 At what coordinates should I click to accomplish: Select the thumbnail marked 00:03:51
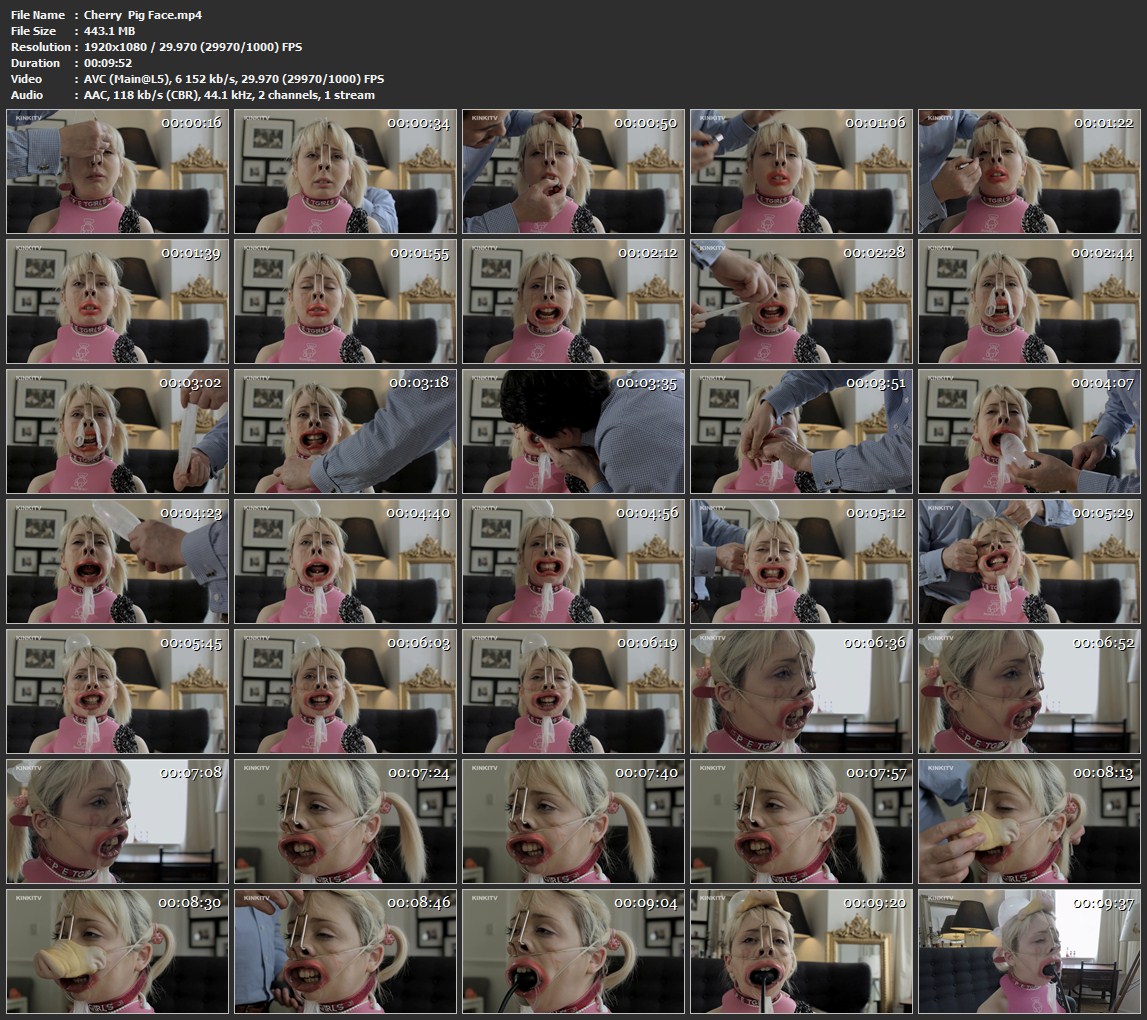click(x=801, y=431)
